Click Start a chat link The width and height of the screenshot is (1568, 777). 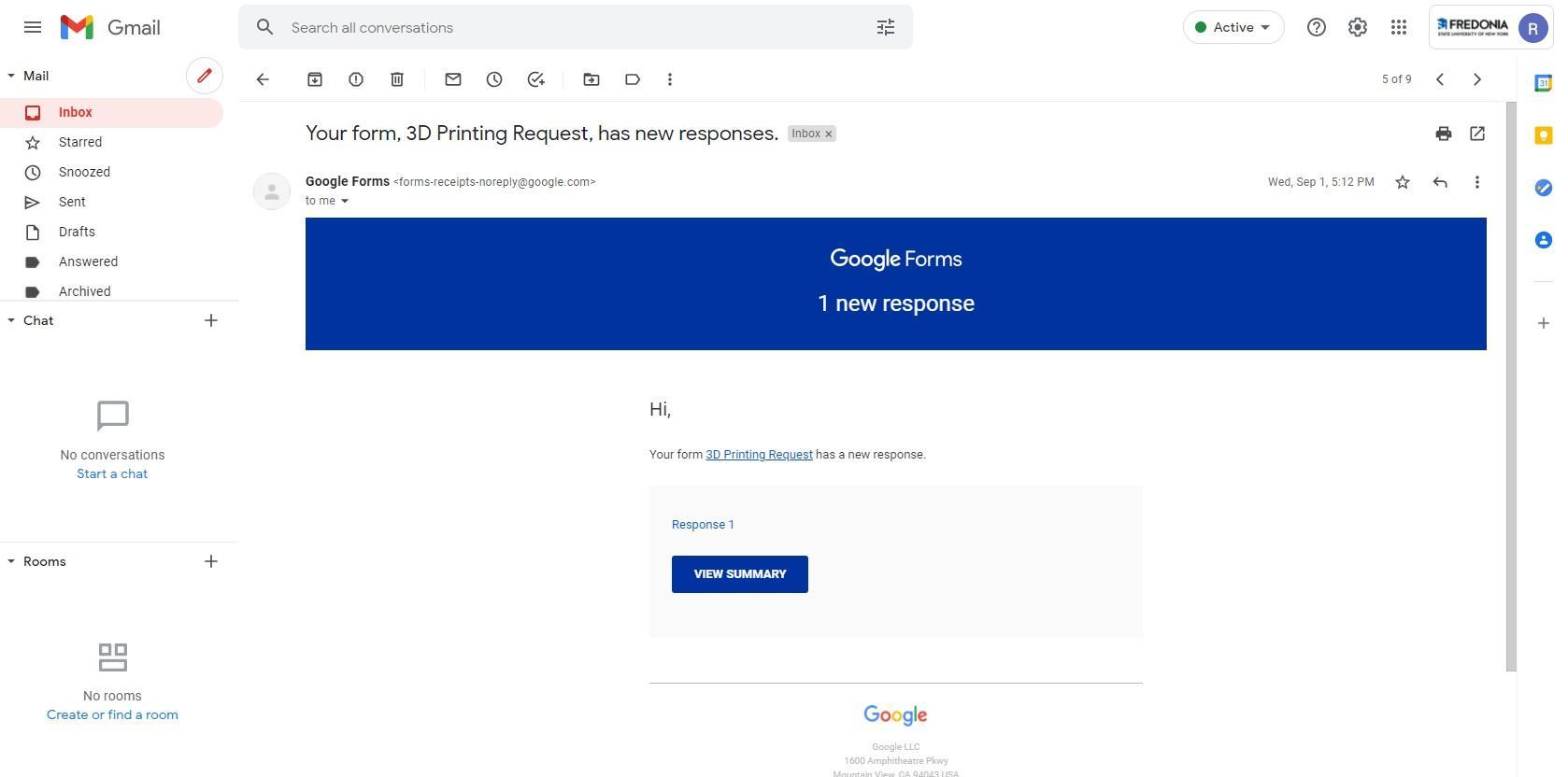click(112, 473)
